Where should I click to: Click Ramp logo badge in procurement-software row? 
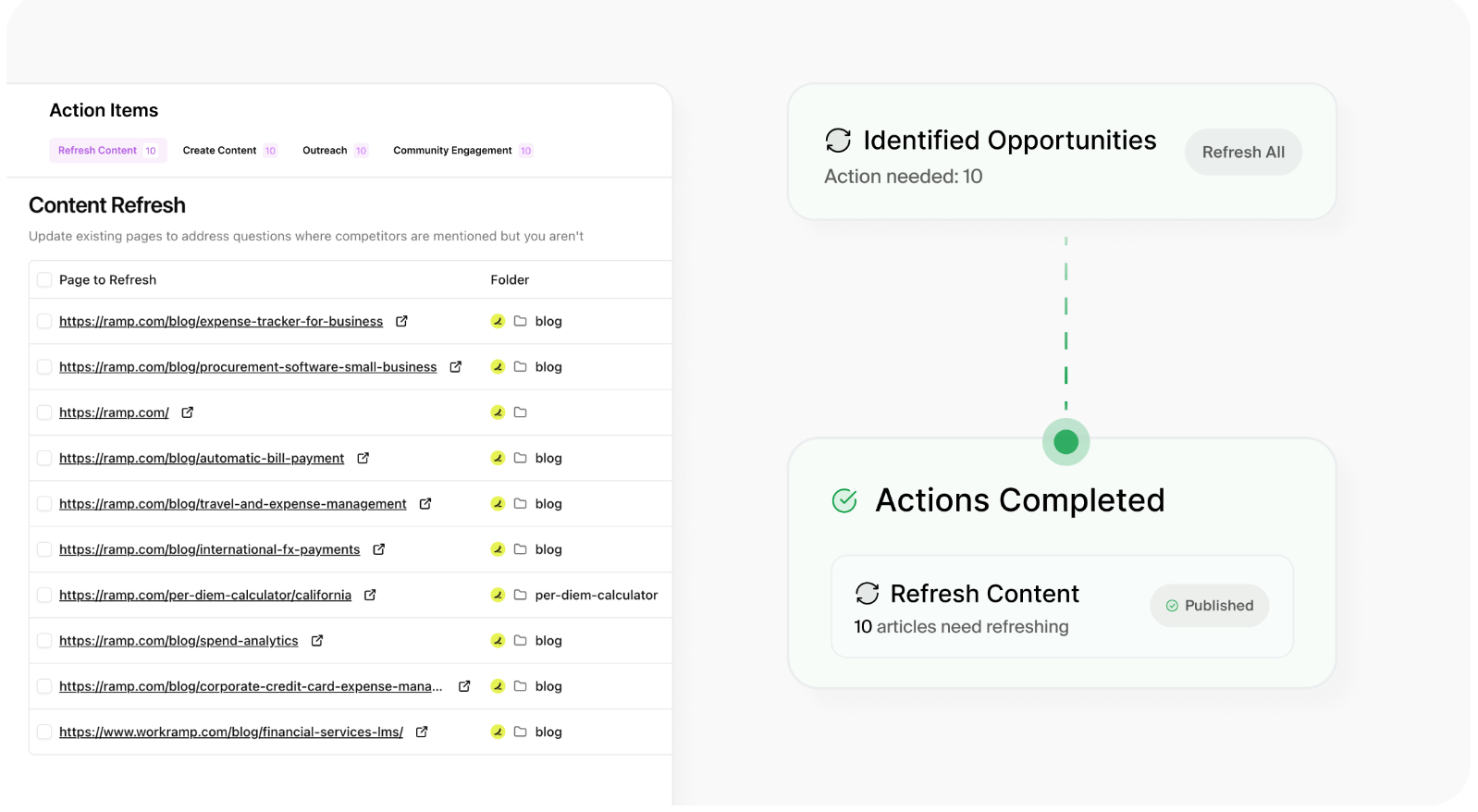498,366
